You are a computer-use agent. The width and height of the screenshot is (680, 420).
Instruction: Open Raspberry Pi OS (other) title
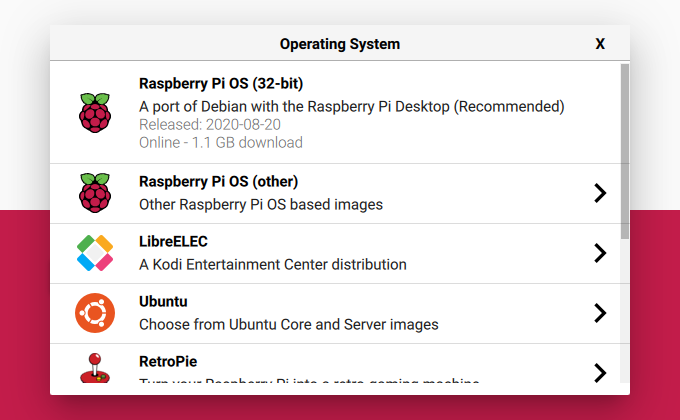[219, 181]
